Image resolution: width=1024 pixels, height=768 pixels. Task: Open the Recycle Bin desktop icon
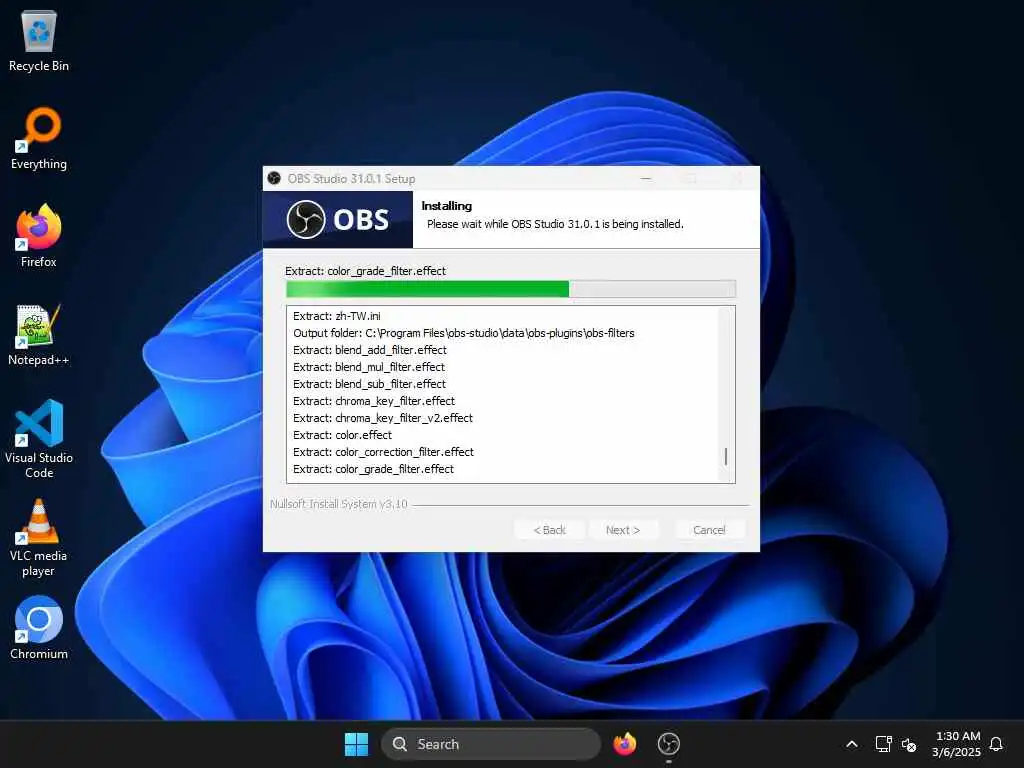(x=39, y=40)
